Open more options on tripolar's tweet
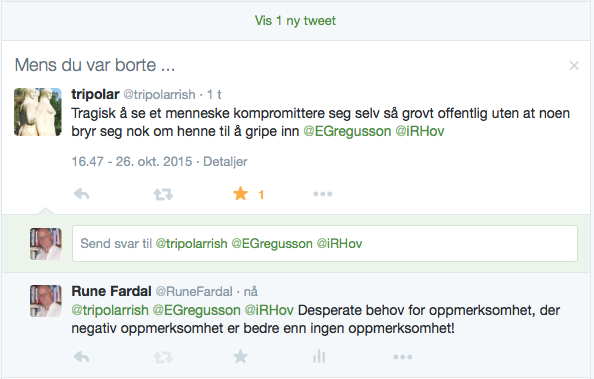This screenshot has width=594, height=379. pos(323,194)
